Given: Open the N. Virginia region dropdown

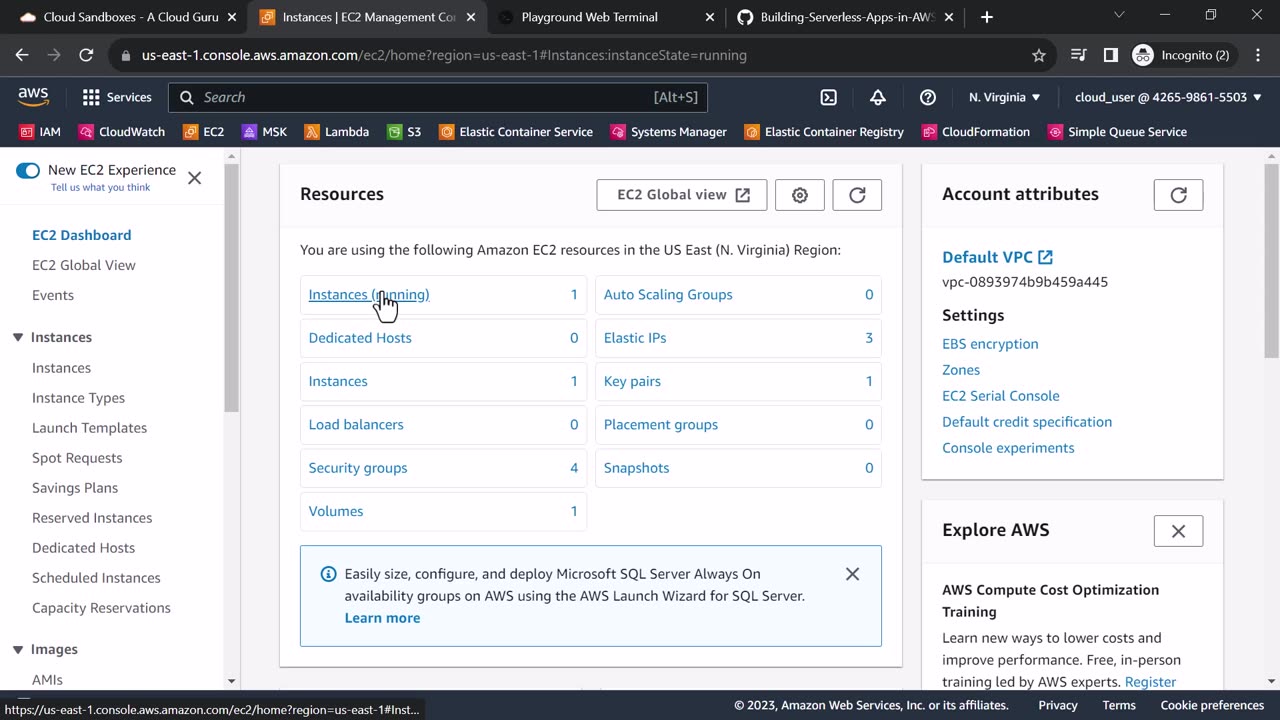Looking at the screenshot, I should (1004, 97).
